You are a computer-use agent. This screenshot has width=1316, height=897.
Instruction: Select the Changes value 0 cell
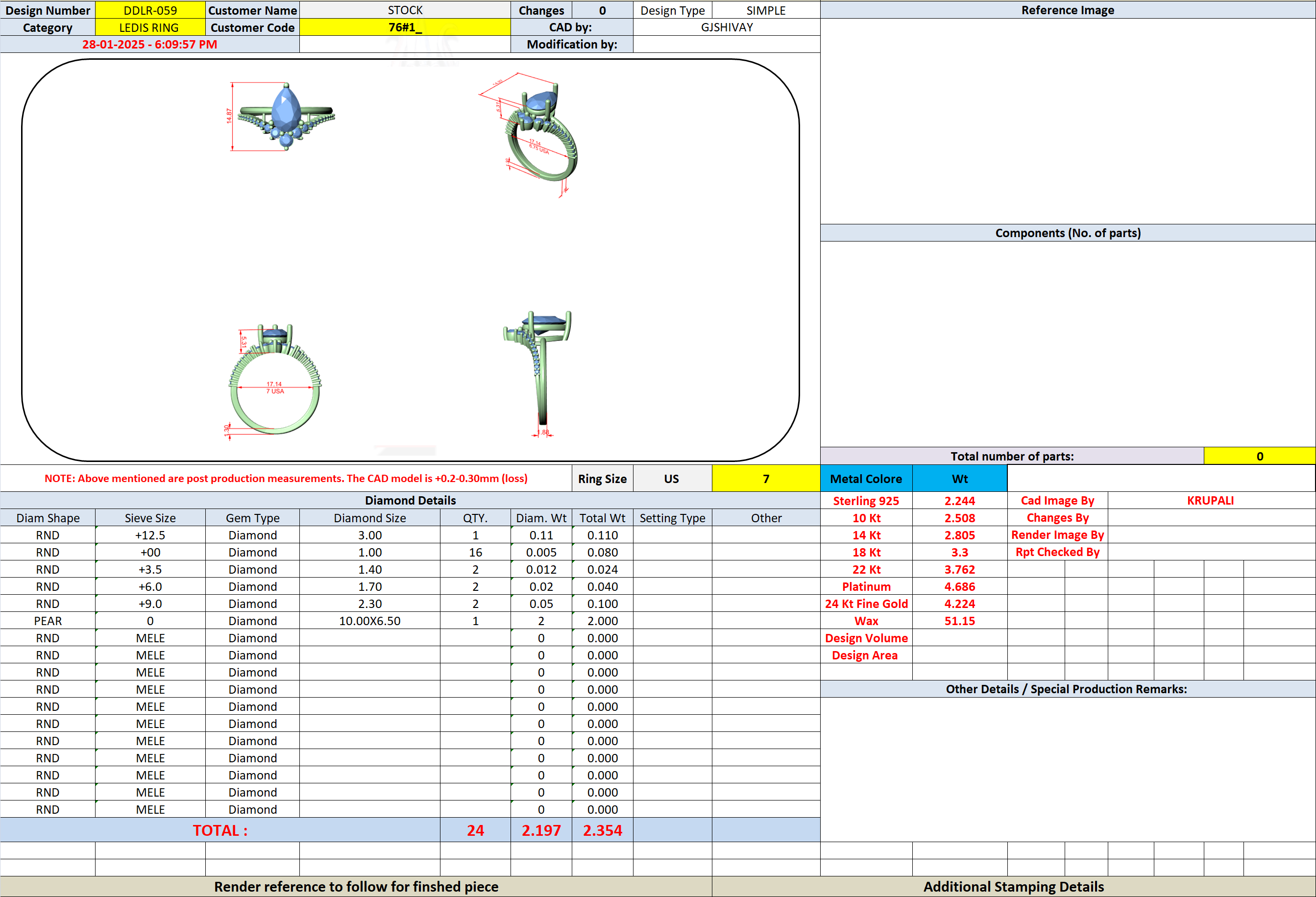tap(603, 10)
